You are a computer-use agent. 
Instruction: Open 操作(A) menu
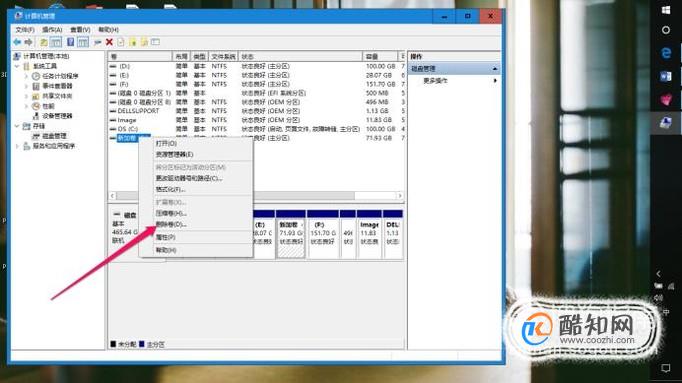click(x=52, y=30)
